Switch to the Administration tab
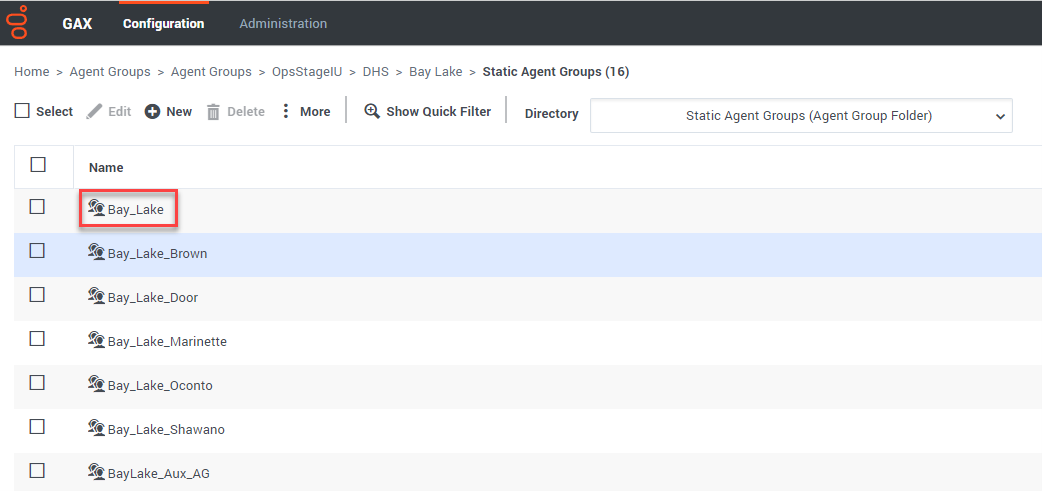Viewport: 1042px width, 491px height. (283, 23)
